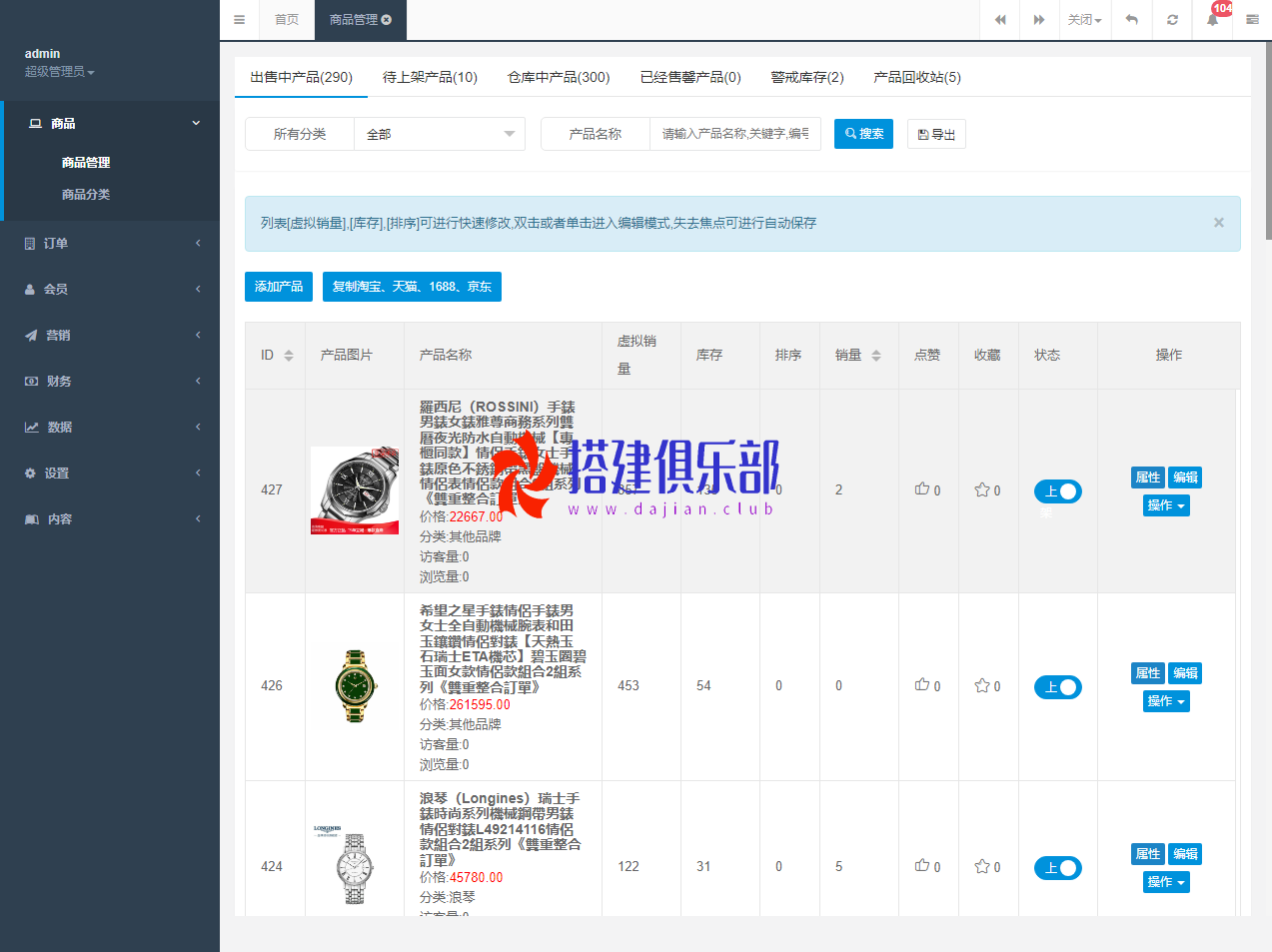The width and height of the screenshot is (1272, 952).
Task: Click 编辑 button for product 424
Action: click(1185, 854)
